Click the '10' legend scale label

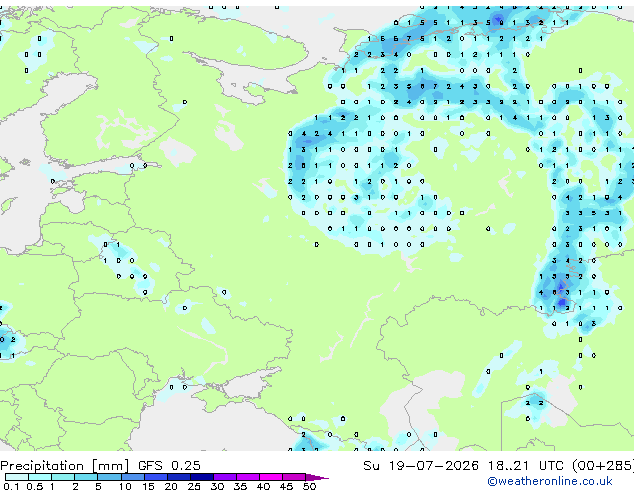pos(125,486)
